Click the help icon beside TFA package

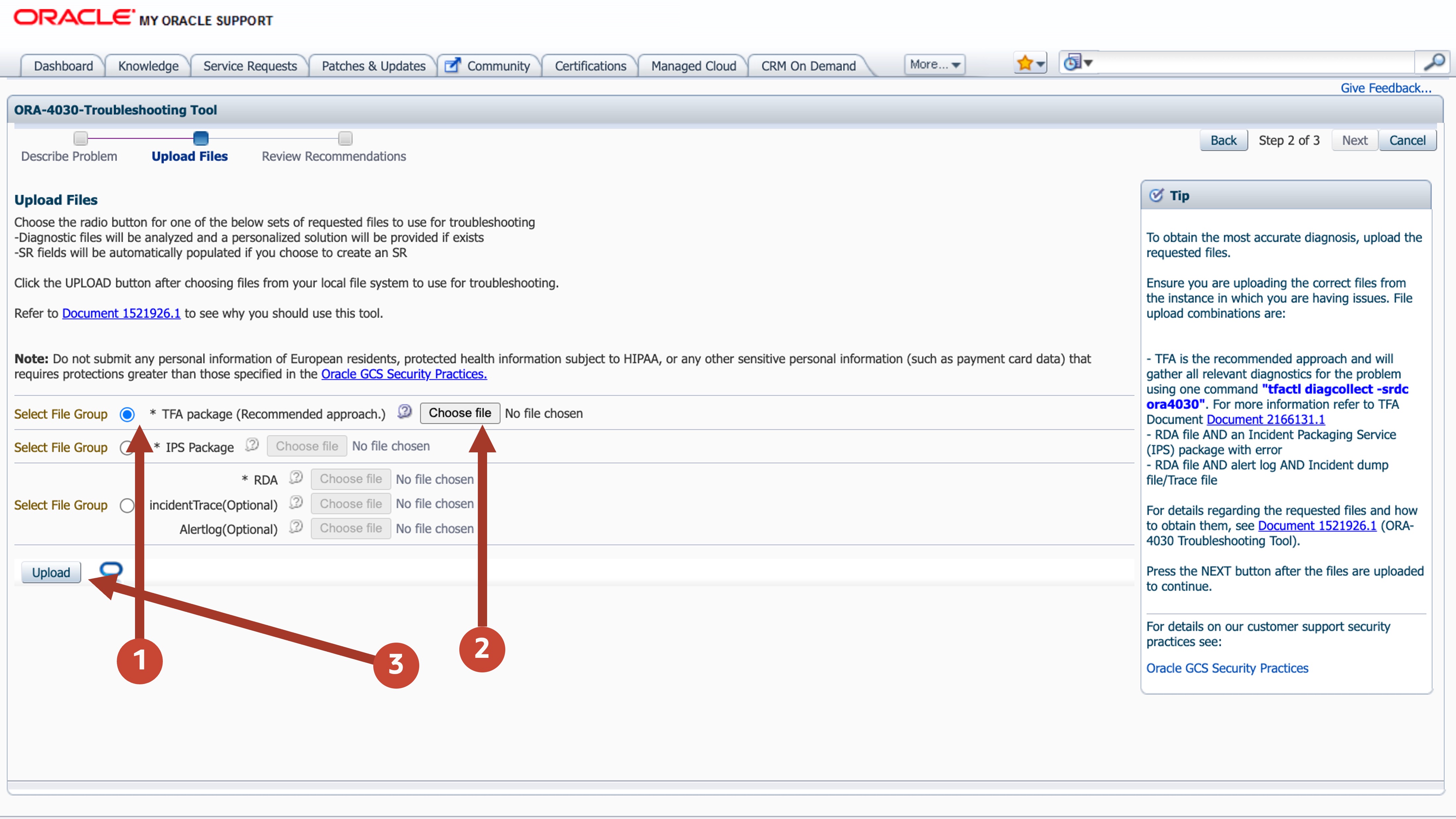pos(404,411)
